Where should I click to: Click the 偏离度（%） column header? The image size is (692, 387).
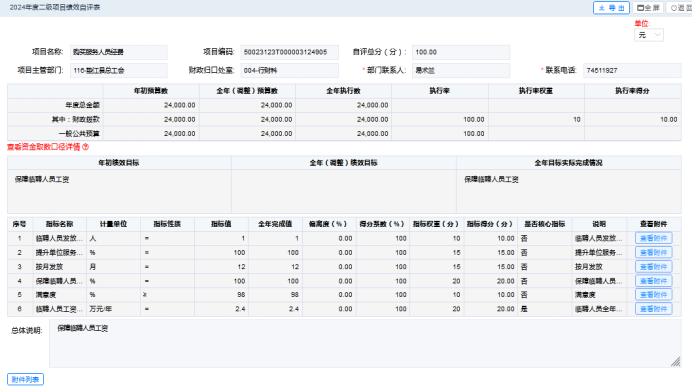[329, 224]
